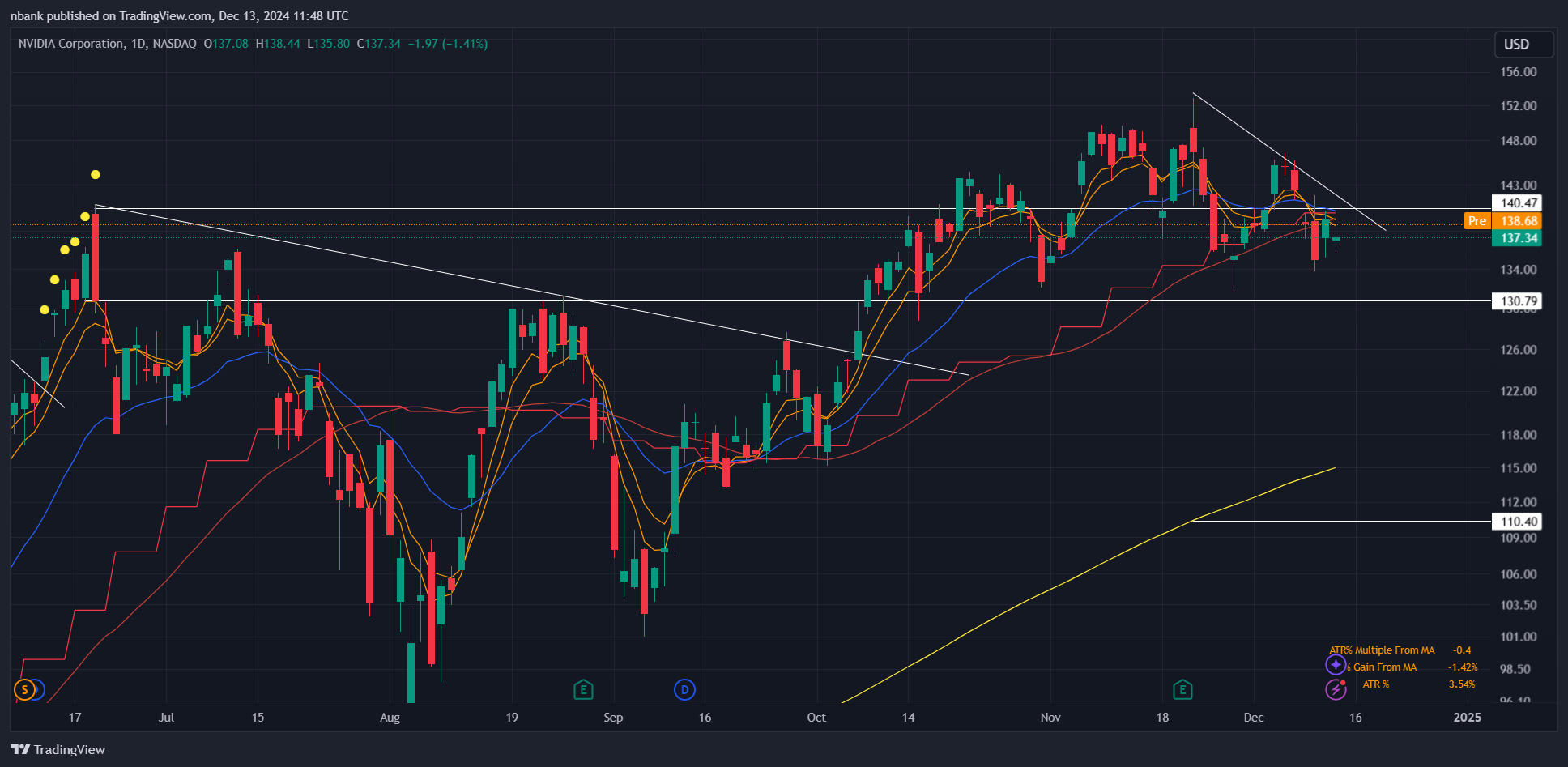The image size is (1568, 767).
Task: Click the Jul date axis label
Action: (166, 718)
